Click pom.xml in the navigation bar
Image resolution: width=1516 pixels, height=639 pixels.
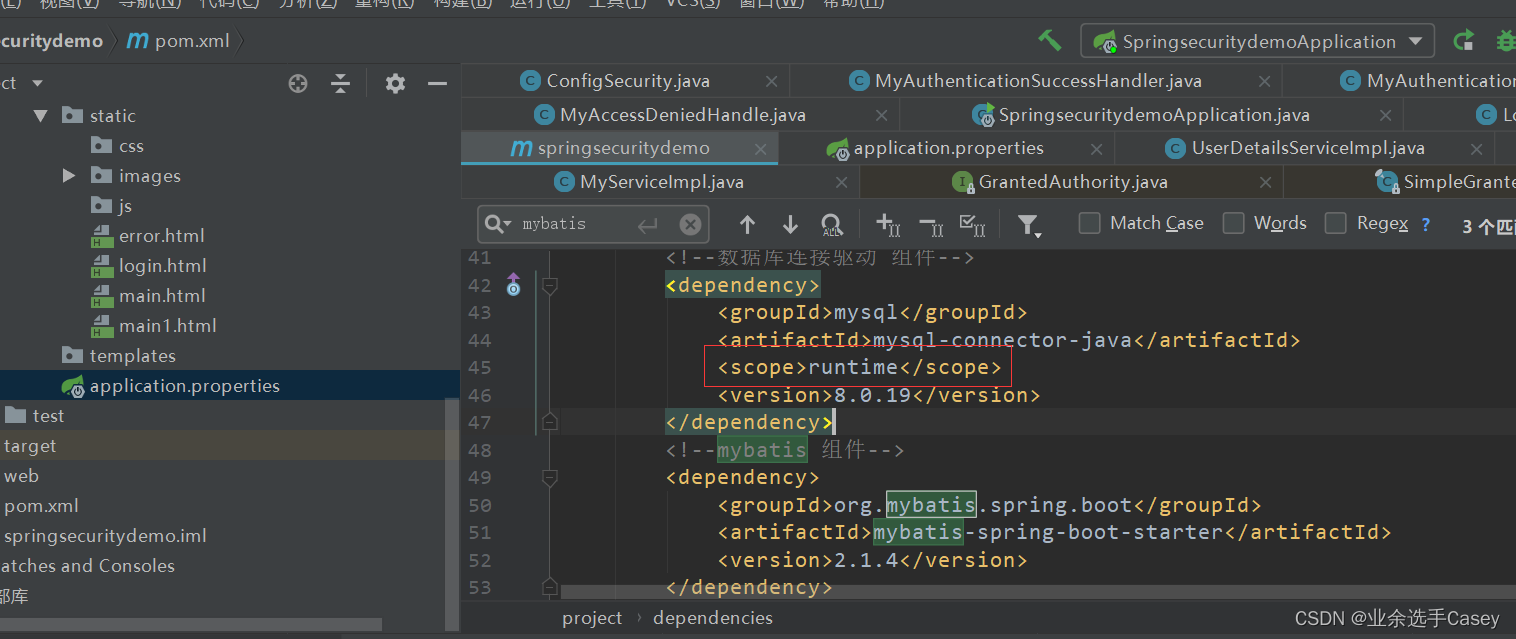179,41
